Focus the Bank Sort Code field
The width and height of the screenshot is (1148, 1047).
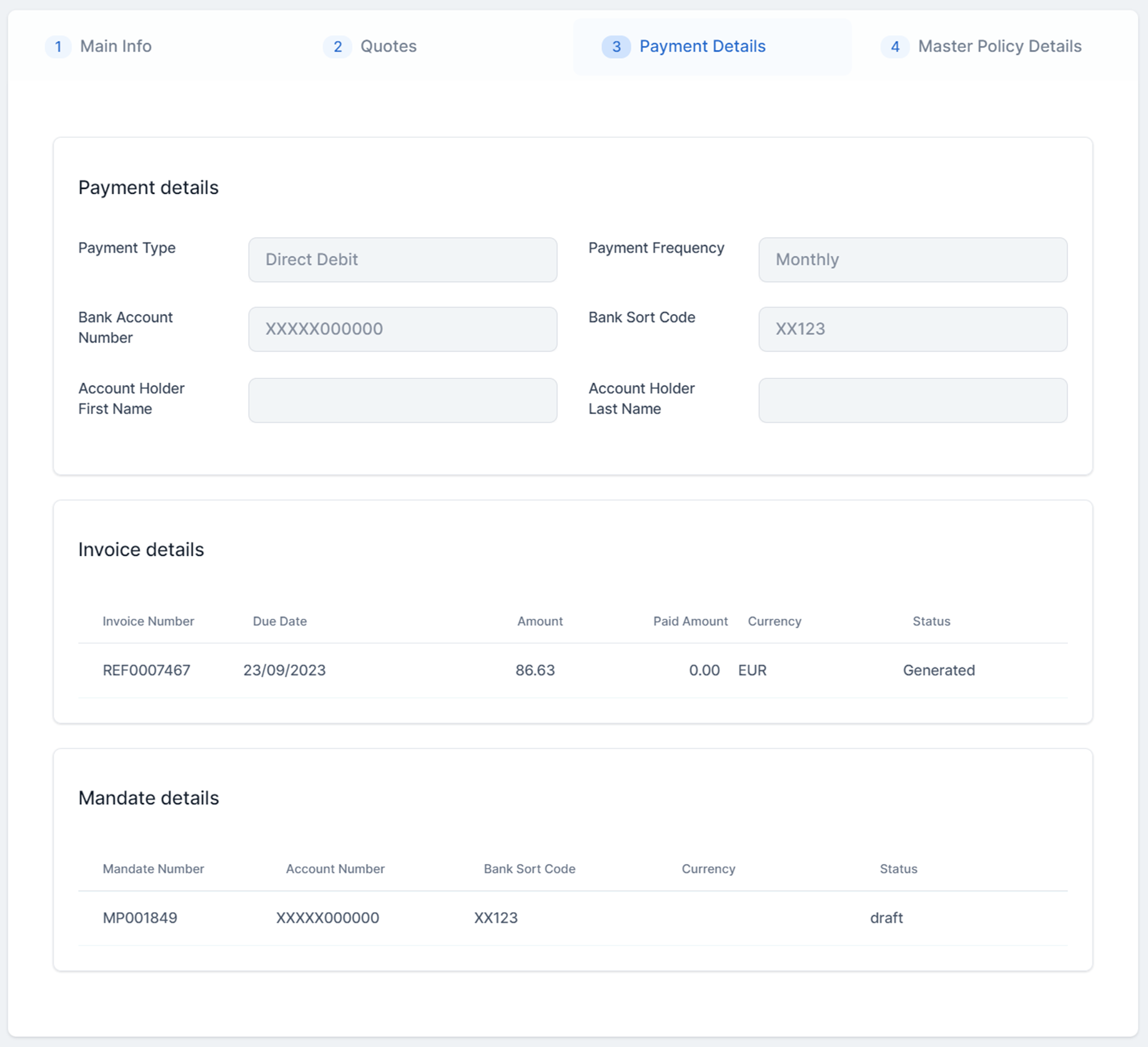(x=913, y=329)
